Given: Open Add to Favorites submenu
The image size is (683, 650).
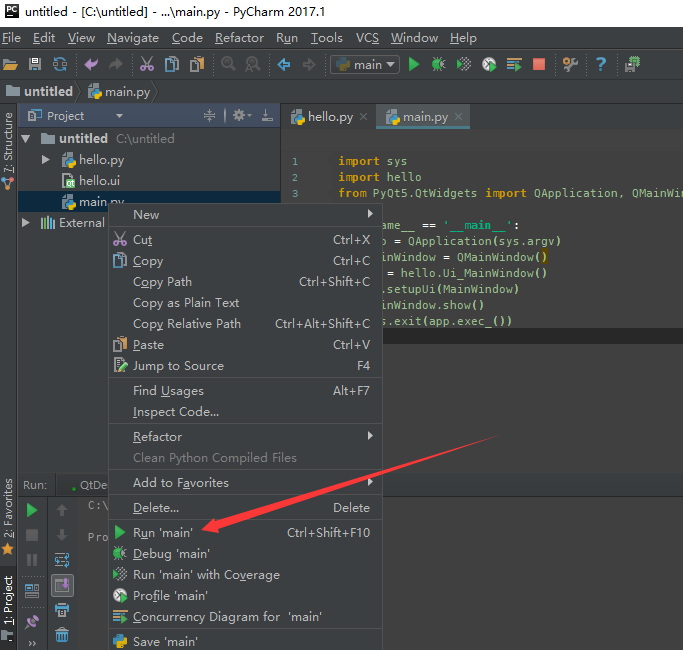Looking at the screenshot, I should pos(245,483).
